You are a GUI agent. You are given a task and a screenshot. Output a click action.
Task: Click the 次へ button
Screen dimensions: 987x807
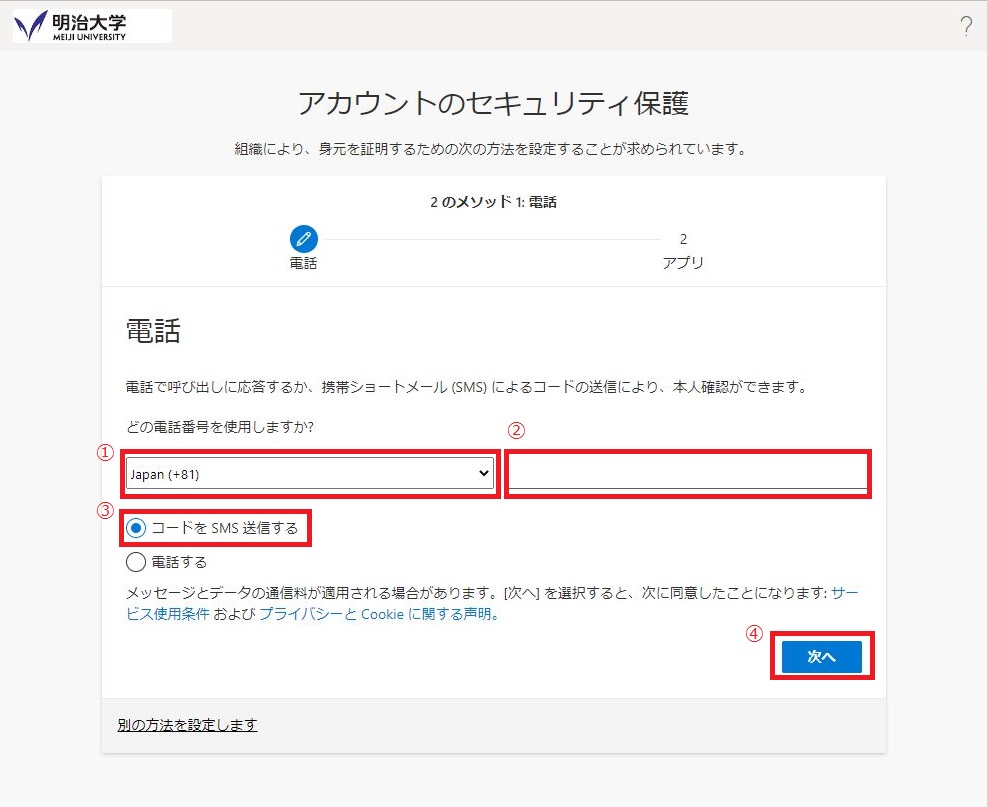click(x=821, y=657)
